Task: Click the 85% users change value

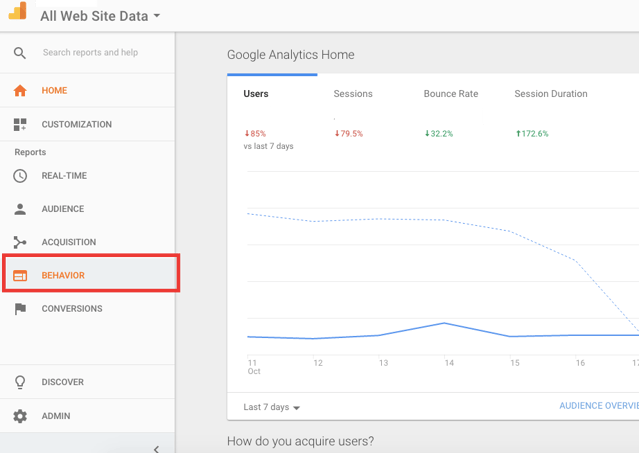Action: (255, 134)
